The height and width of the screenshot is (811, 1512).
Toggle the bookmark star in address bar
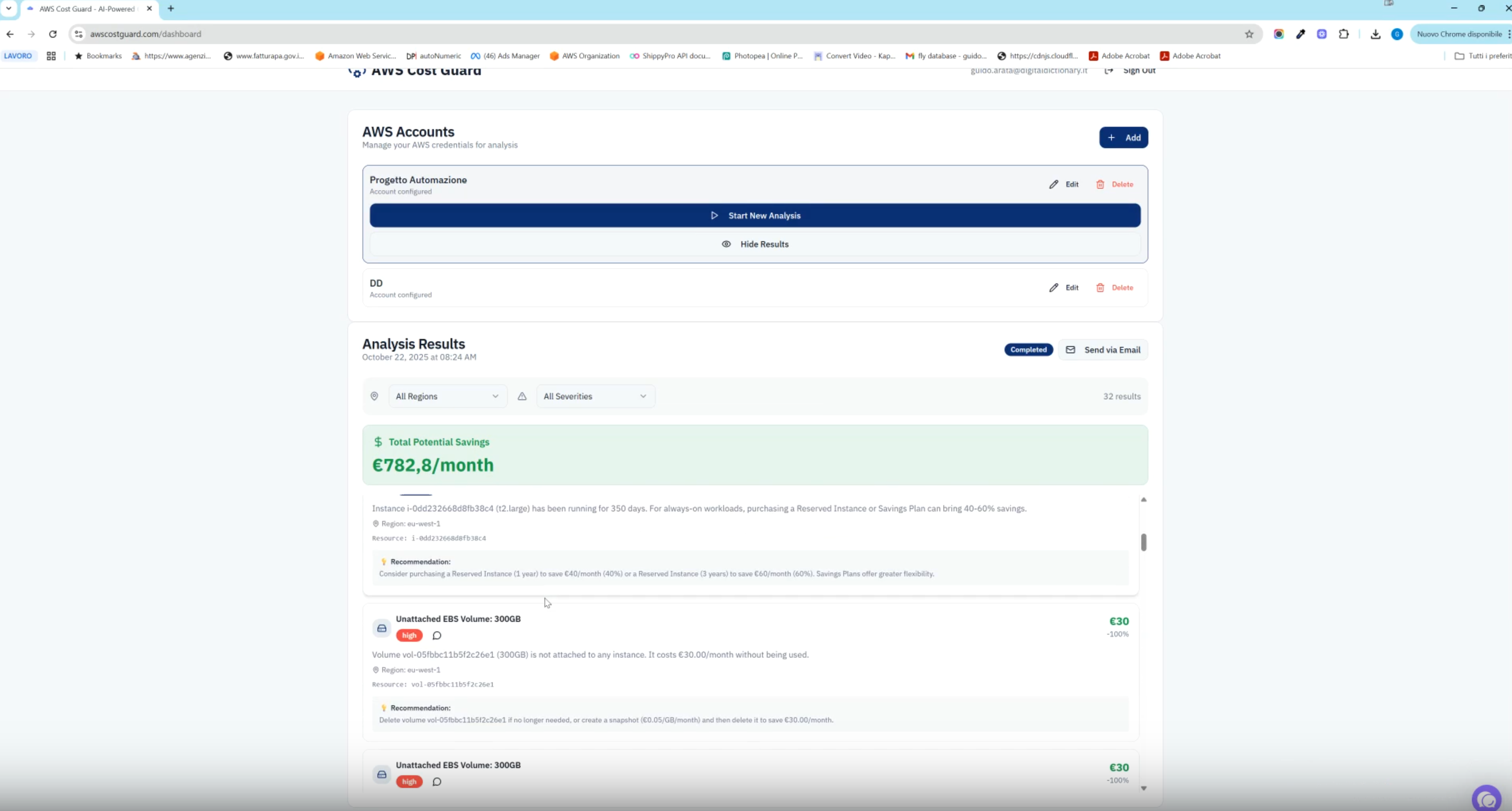pos(1250,34)
